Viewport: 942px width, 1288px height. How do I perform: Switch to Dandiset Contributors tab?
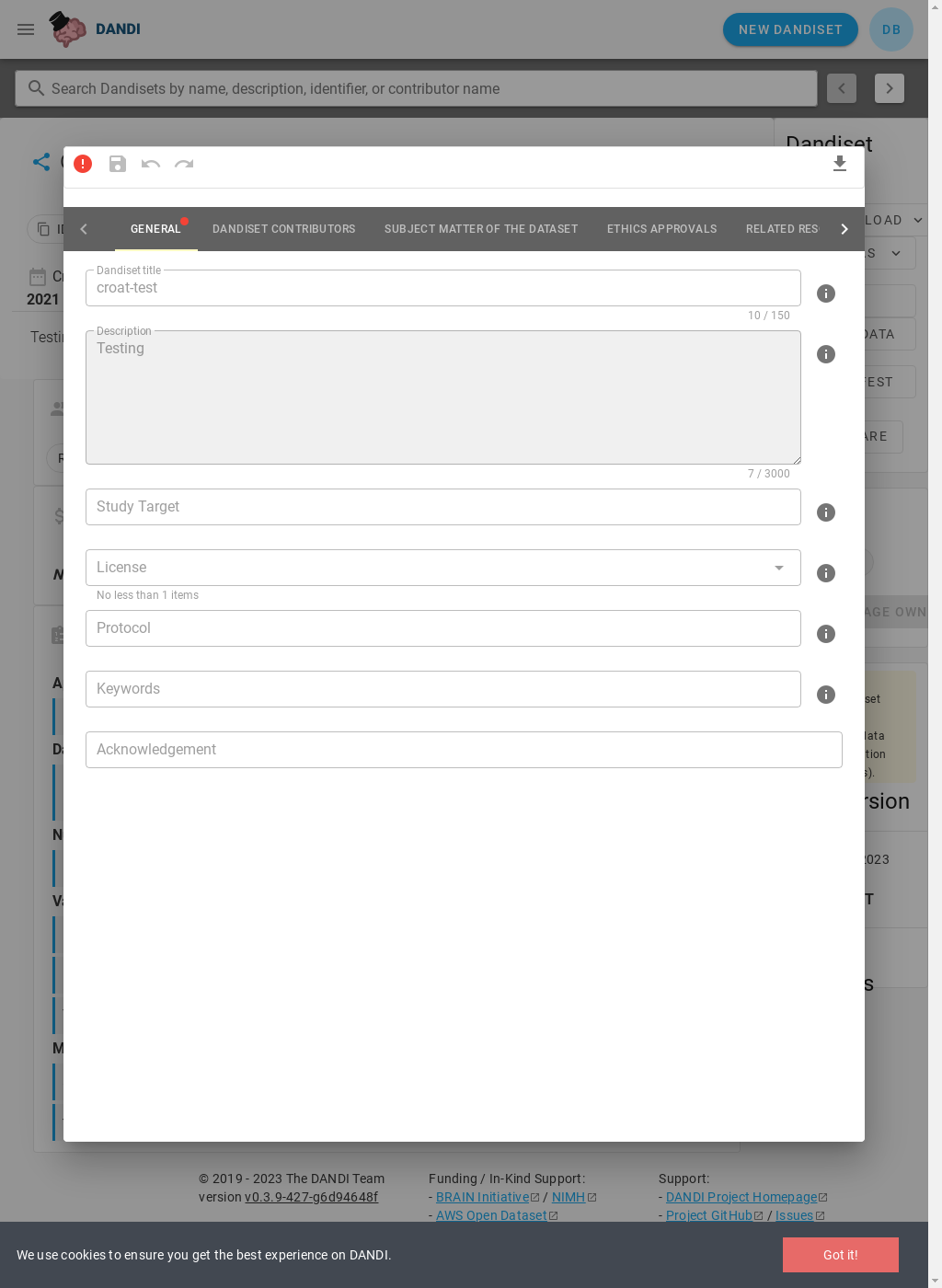pos(283,229)
